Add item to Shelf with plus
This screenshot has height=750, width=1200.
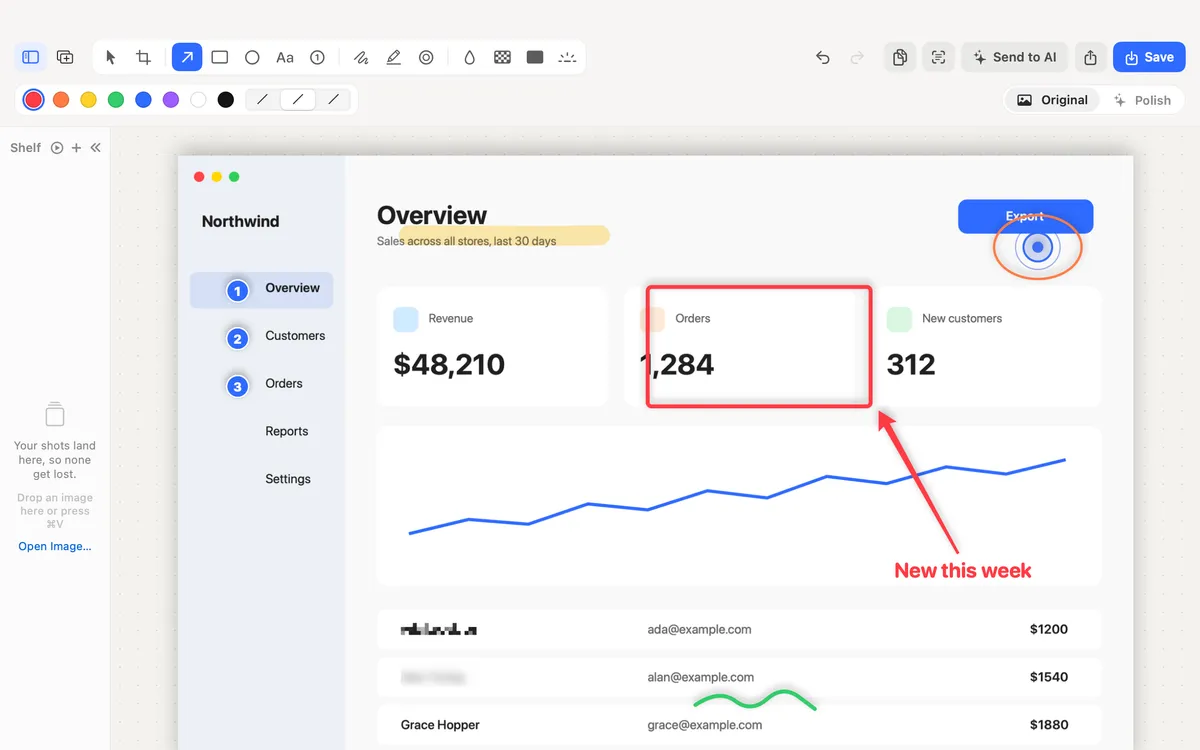coord(76,147)
